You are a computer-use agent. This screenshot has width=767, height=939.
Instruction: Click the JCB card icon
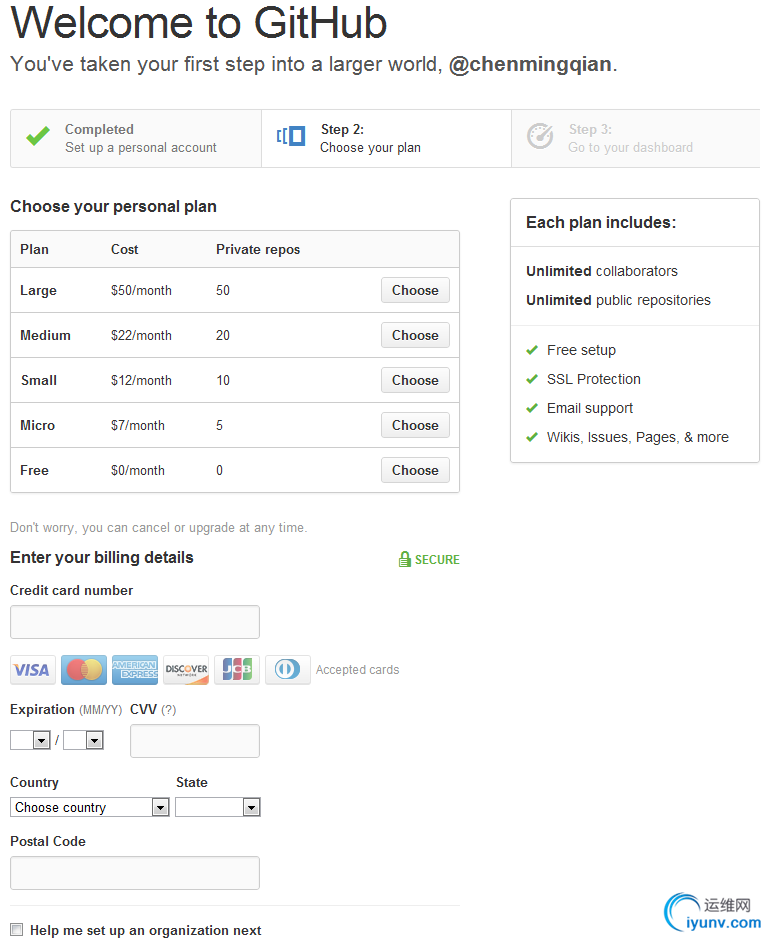(237, 670)
